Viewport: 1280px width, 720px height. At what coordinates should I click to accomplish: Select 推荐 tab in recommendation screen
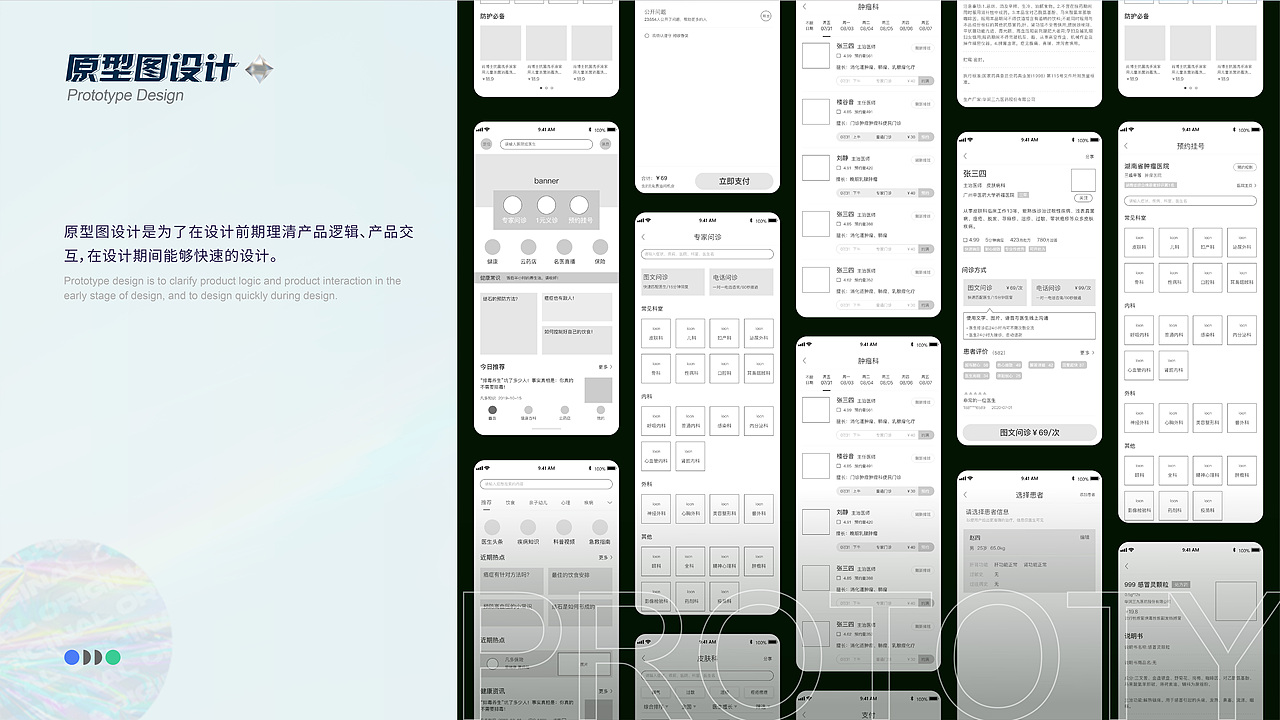coord(486,503)
